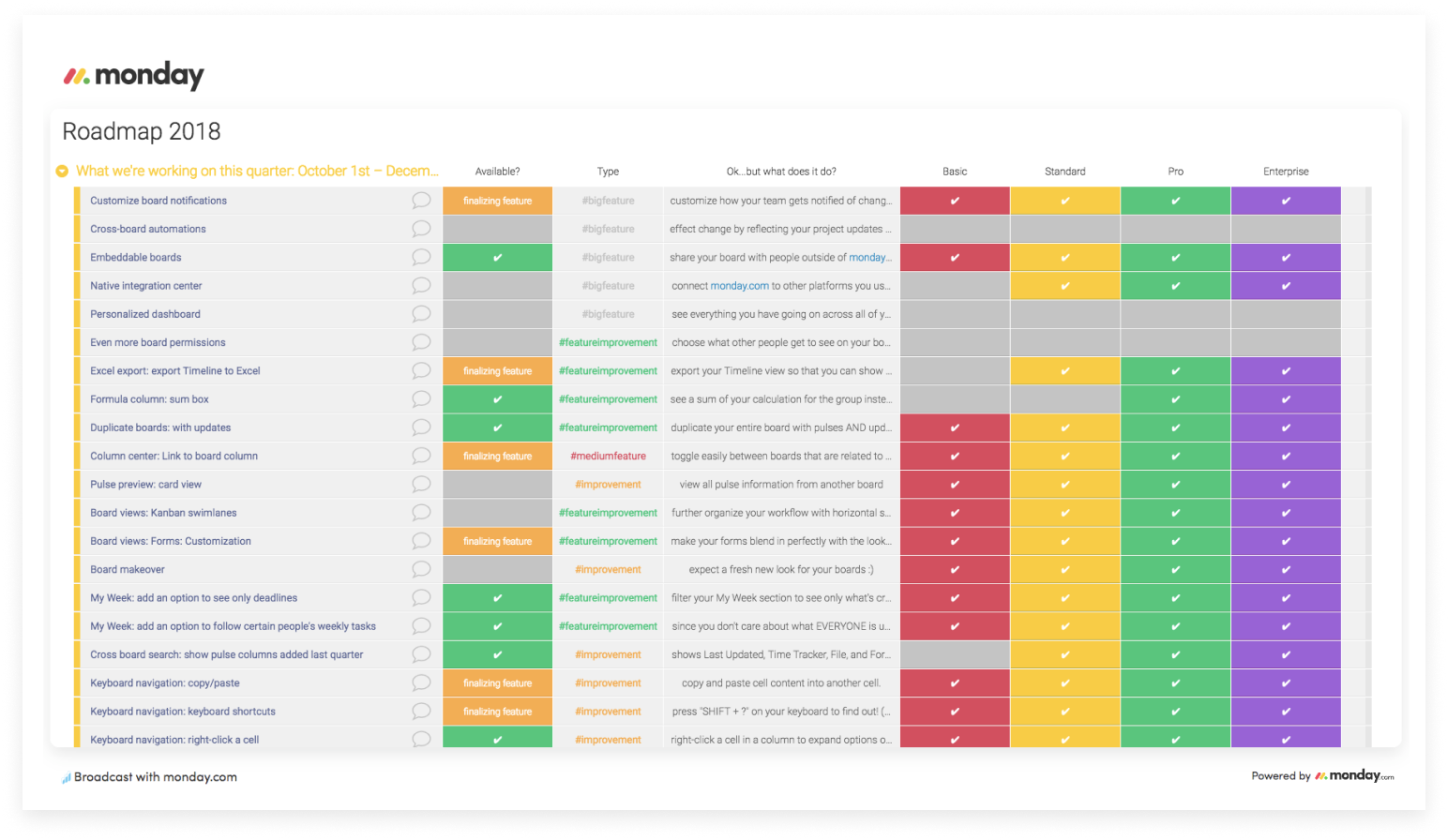This screenshot has width=1448, height=840.
Task: Toggle Basic checkmark for Board makeover
Action: [x=955, y=570]
